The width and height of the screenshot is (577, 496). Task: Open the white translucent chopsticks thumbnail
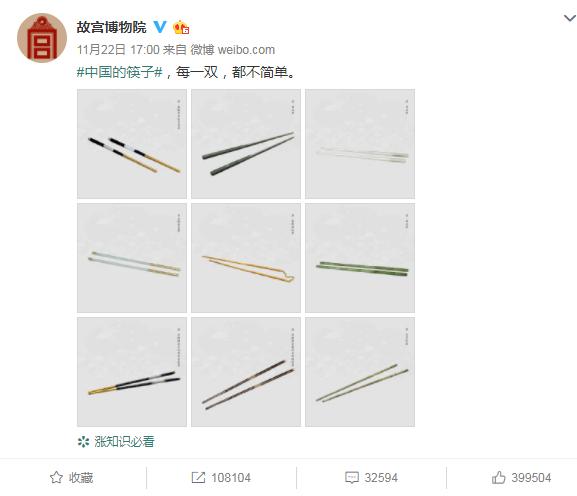(x=360, y=144)
